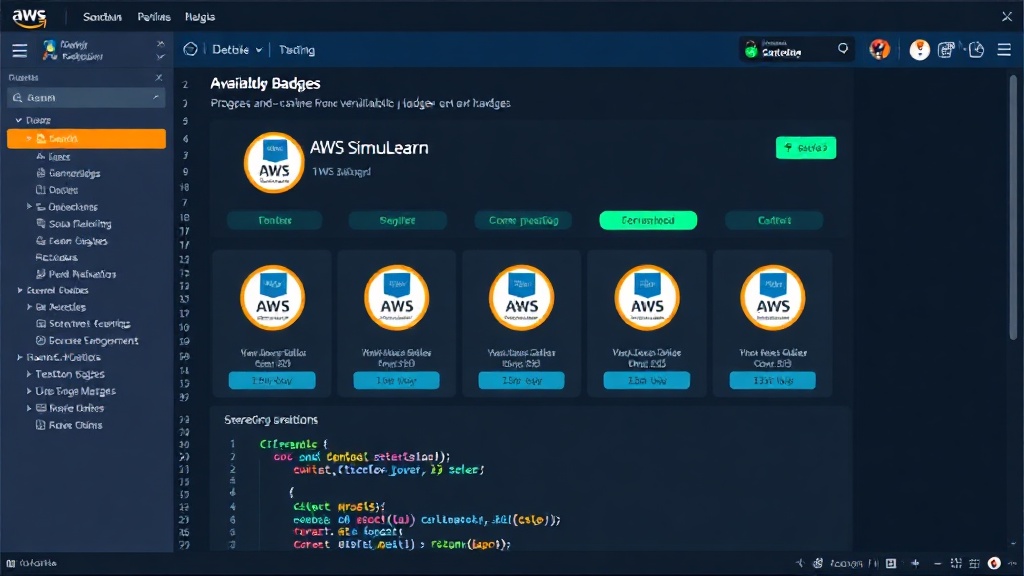
Task: Select the Sagifee filter tab
Action: click(x=397, y=220)
